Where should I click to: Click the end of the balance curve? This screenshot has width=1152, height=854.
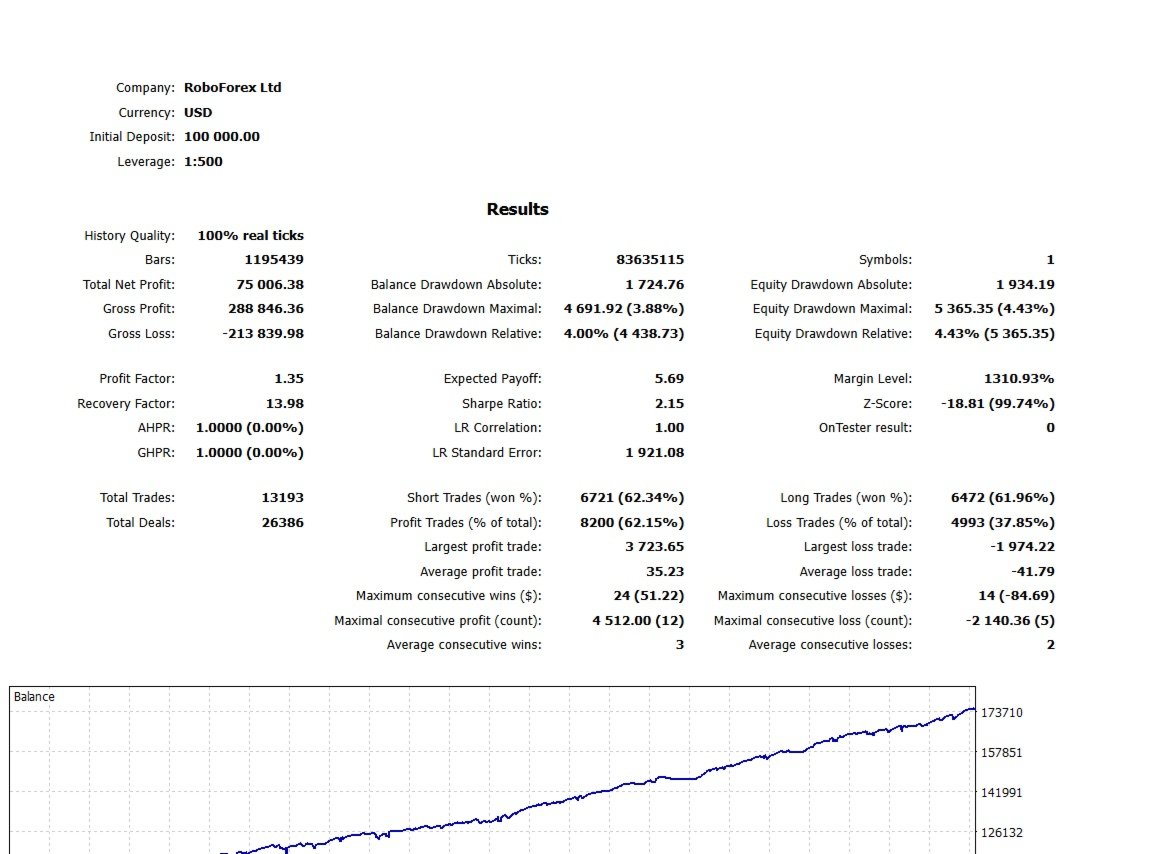(x=973, y=709)
